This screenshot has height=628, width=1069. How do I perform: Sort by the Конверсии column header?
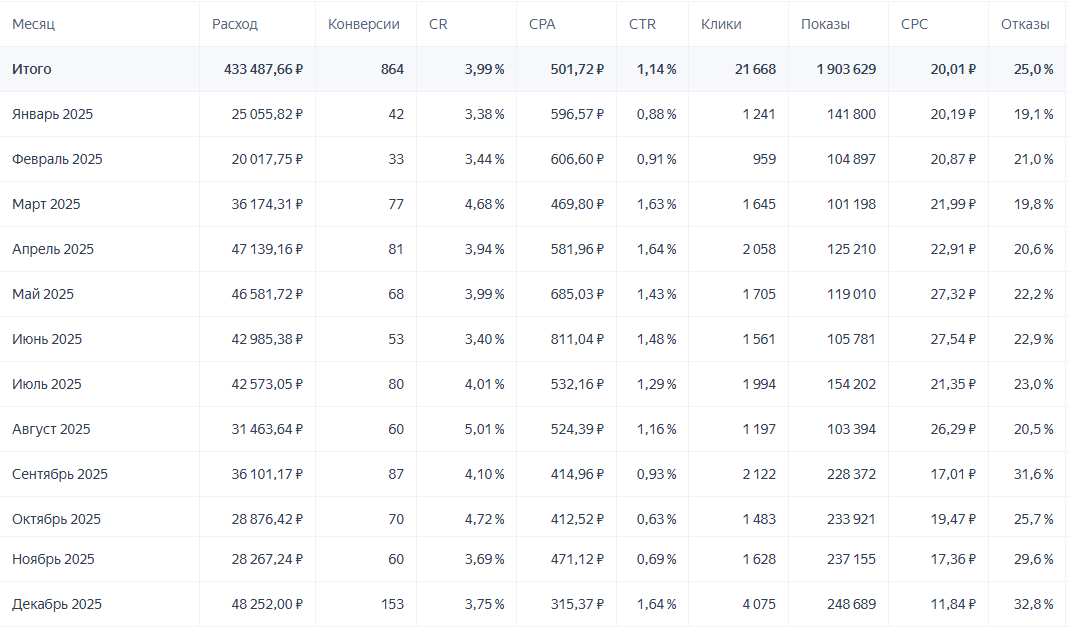point(364,24)
